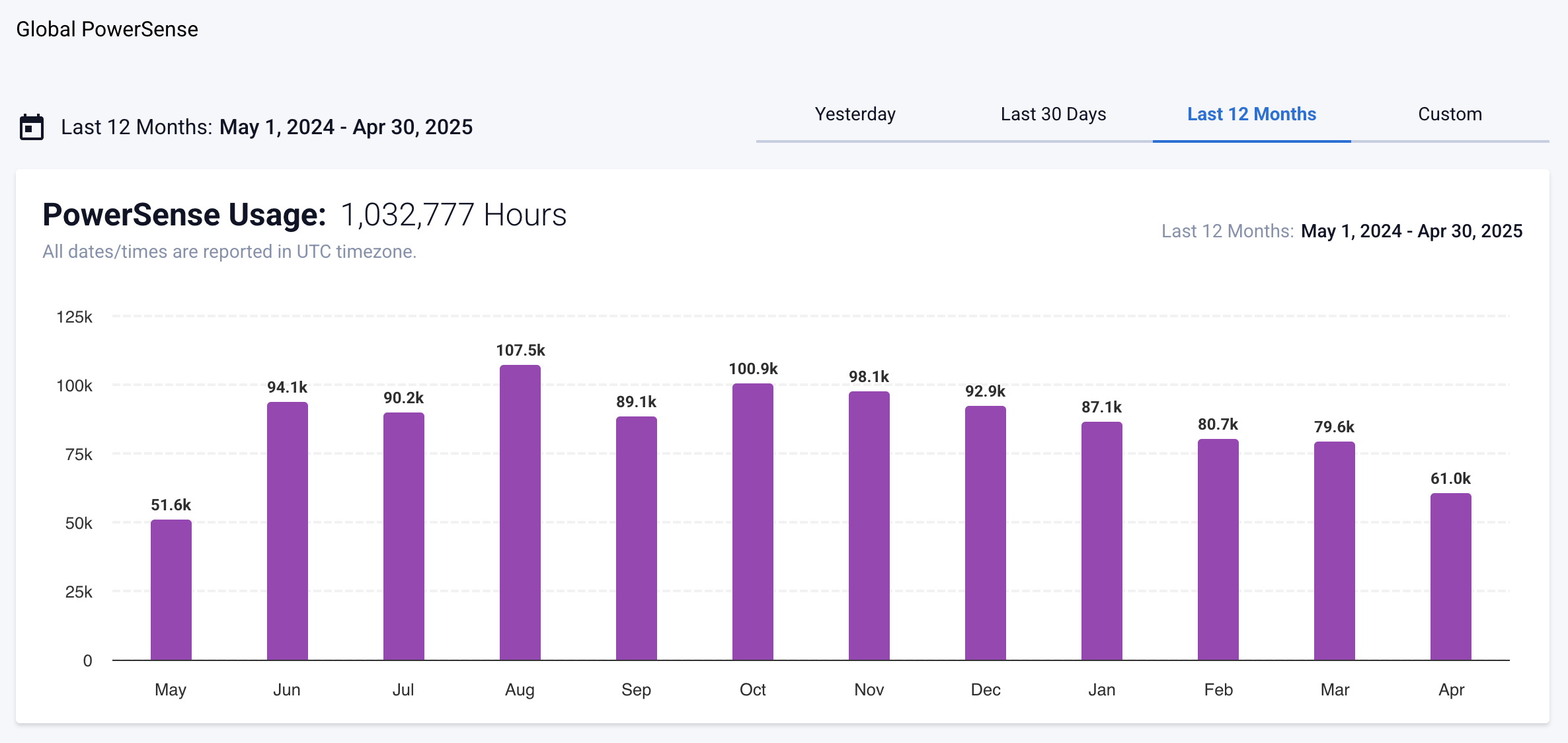This screenshot has width=1568, height=743.
Task: Click the tallest Aug bar 107.5k
Action: (x=520, y=512)
